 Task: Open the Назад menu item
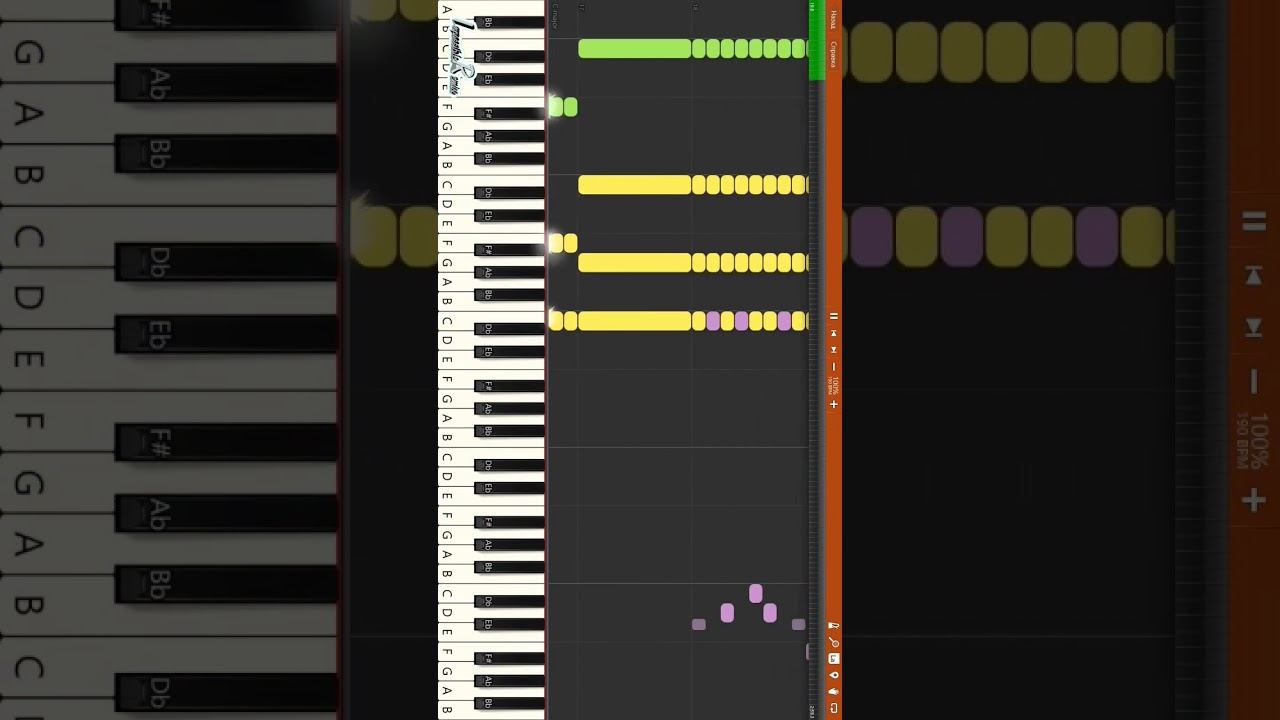(834, 20)
